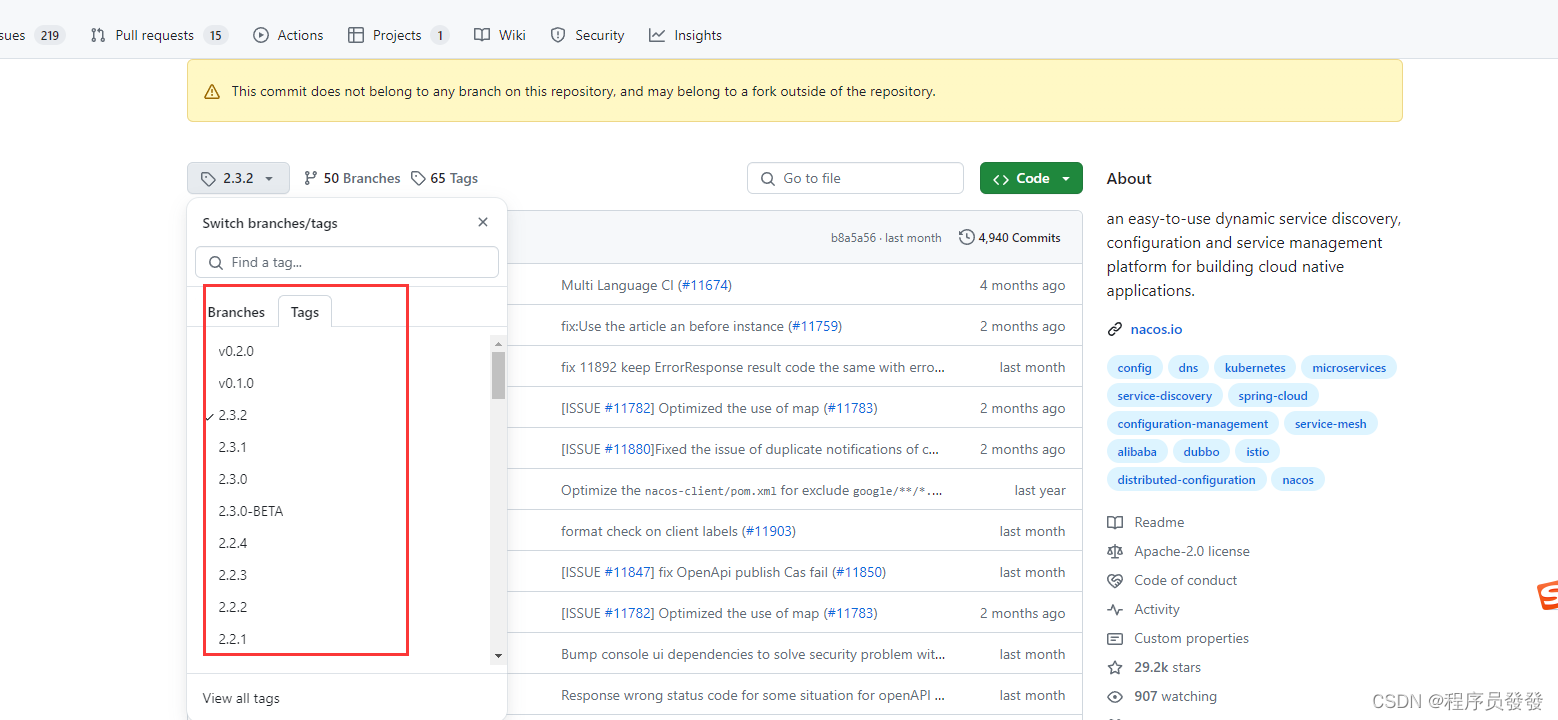Click the Go to file search field

click(855, 178)
